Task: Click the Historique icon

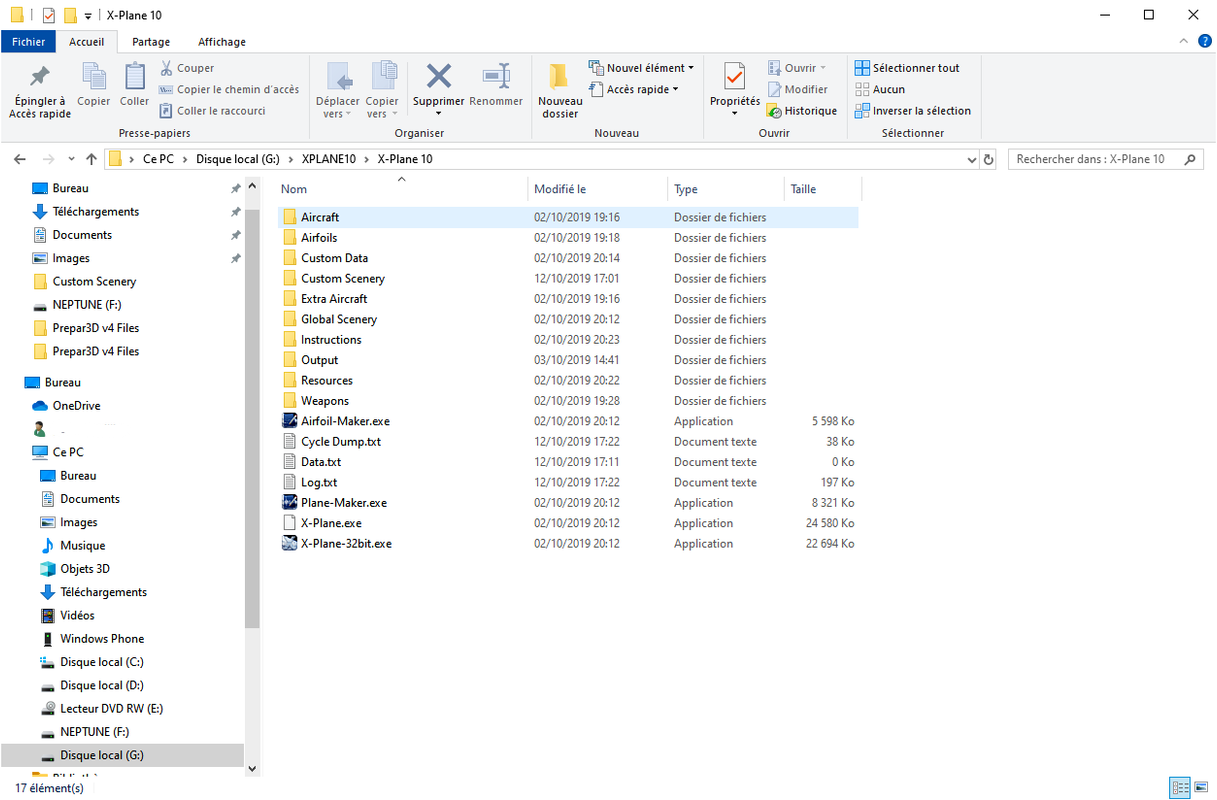Action: click(774, 111)
